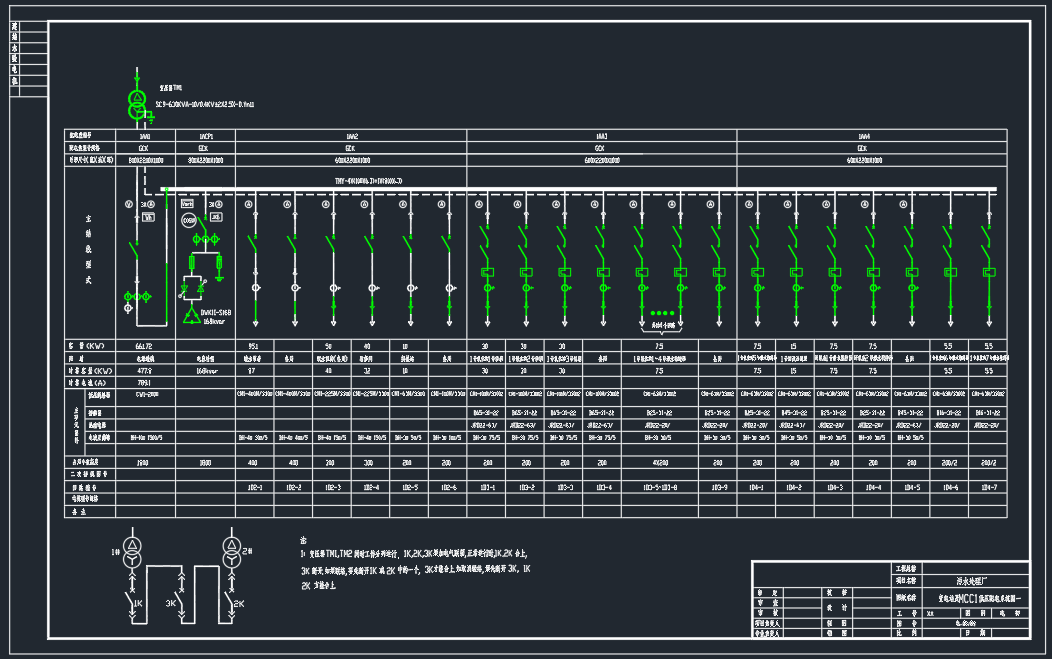The width and height of the screenshot is (1052, 659).
Task: Select the Wh energy meter box
Action: 149,218
